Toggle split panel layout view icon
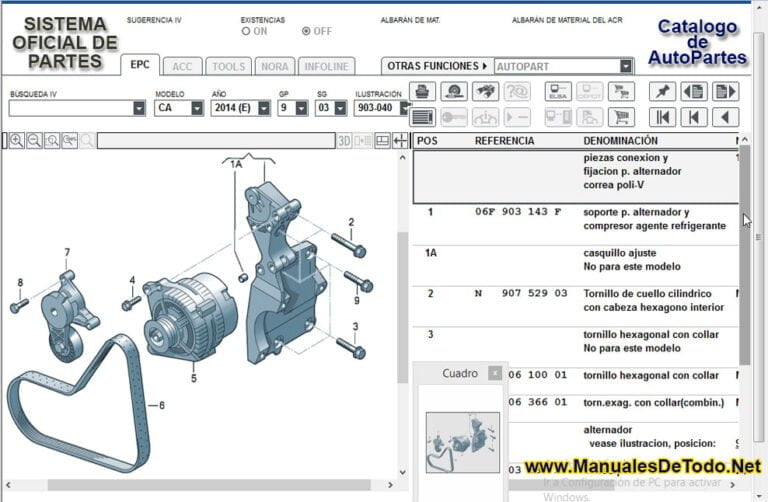 pyautogui.click(x=382, y=141)
